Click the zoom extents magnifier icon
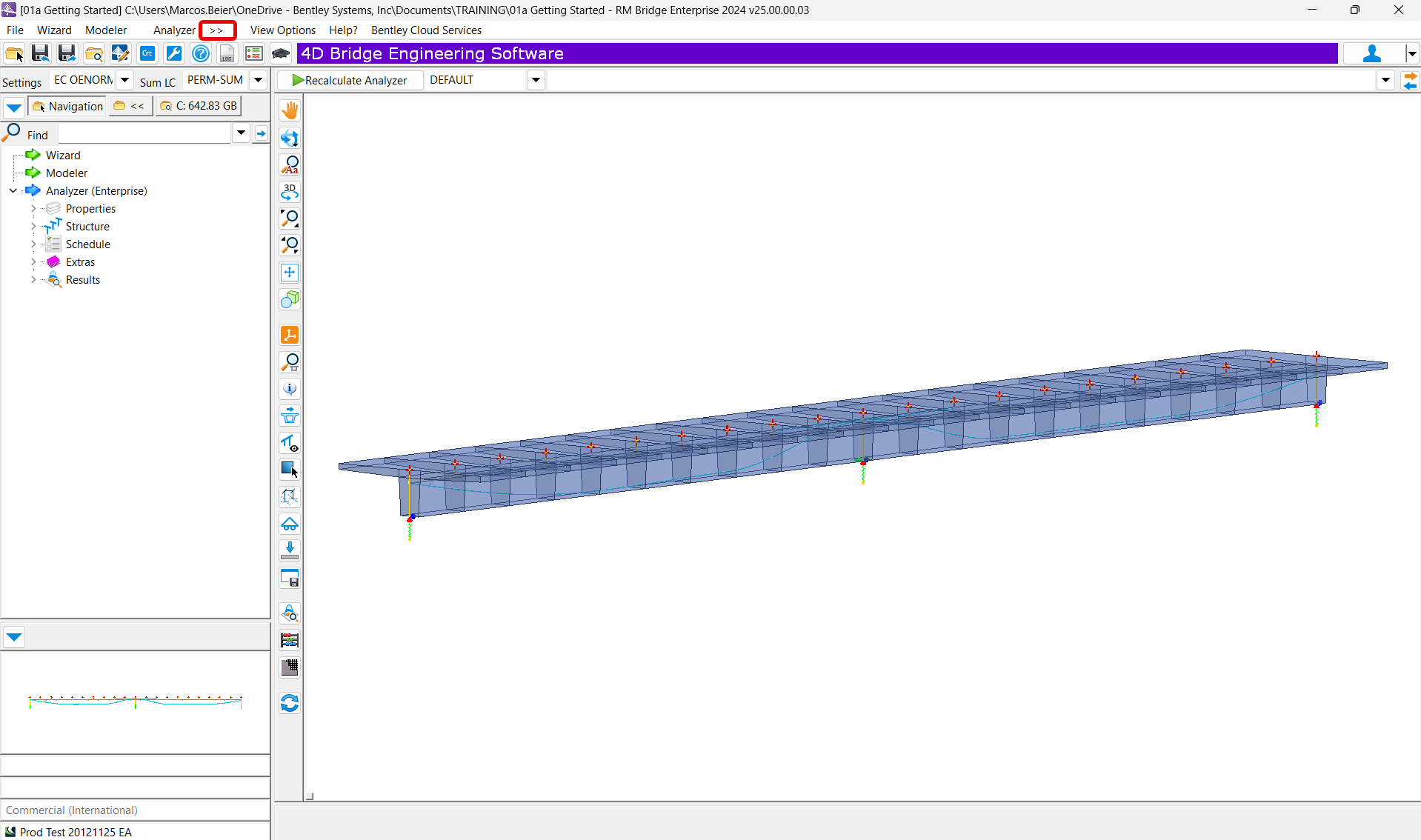 [x=290, y=245]
